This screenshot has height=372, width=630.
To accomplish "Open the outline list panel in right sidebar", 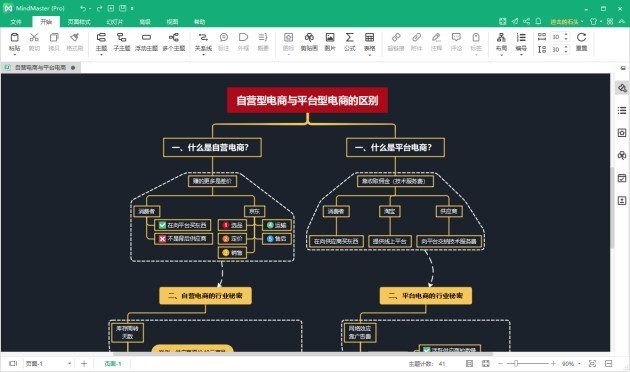I will click(x=622, y=110).
